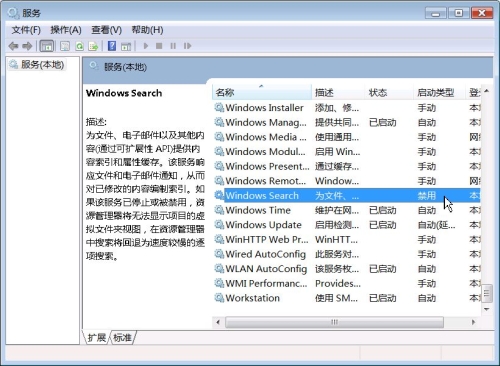Select the Windows Update service

263,225
